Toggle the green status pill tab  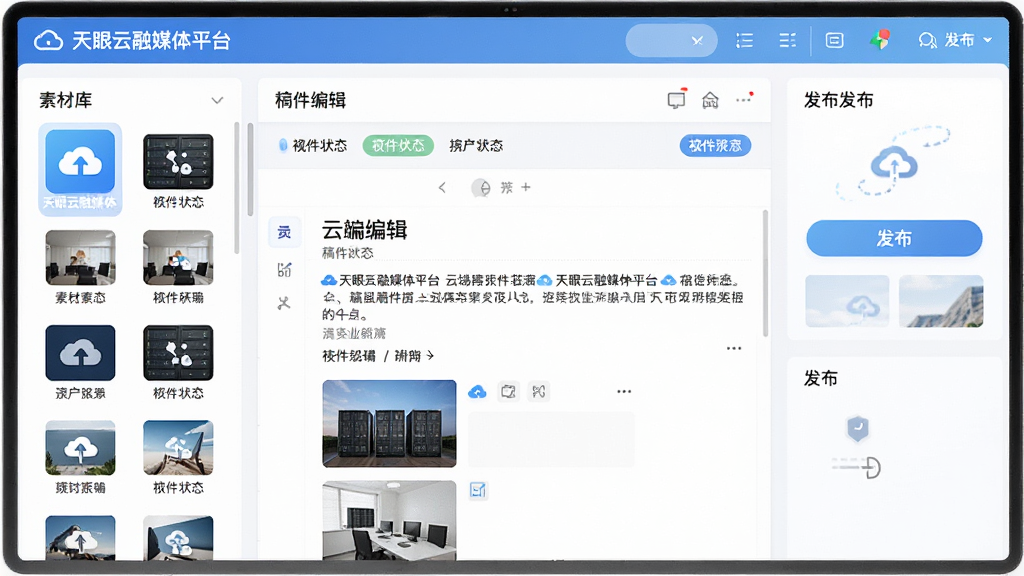tap(398, 146)
